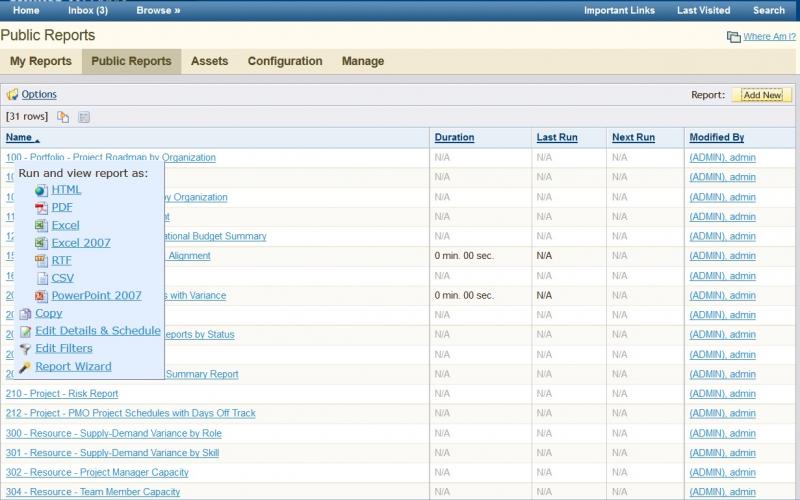
Task: Run the report as RTF
Action: pyautogui.click(x=61, y=260)
